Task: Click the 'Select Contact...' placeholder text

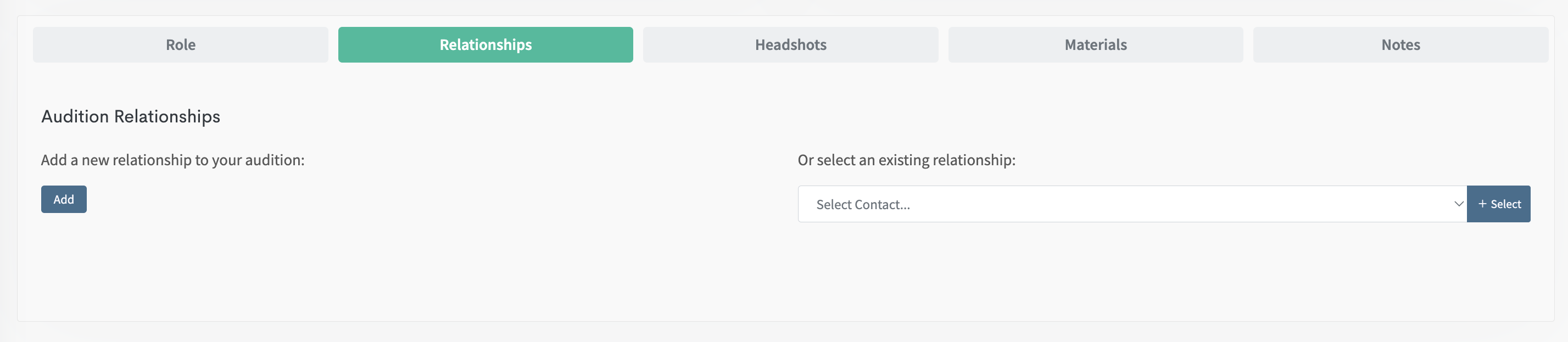Action: pyautogui.click(x=862, y=204)
